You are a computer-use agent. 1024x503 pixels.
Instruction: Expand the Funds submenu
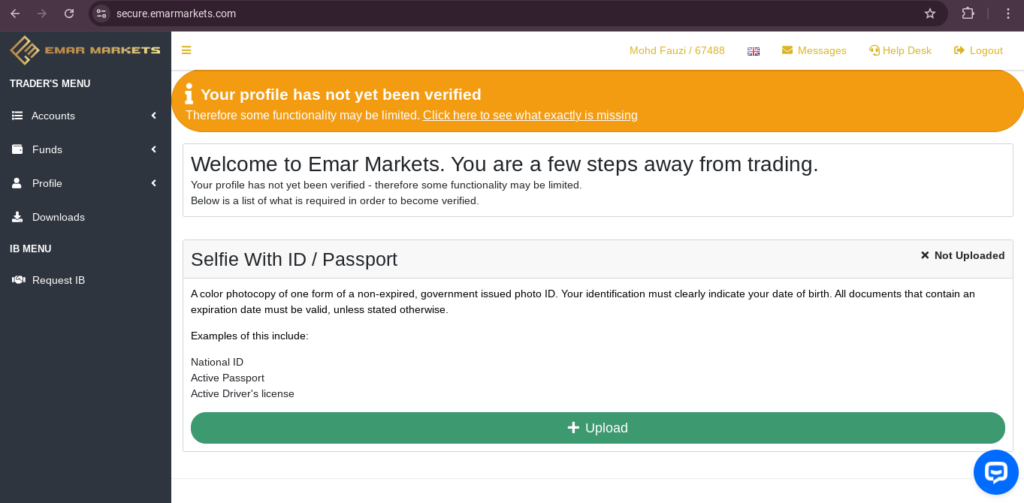click(85, 150)
